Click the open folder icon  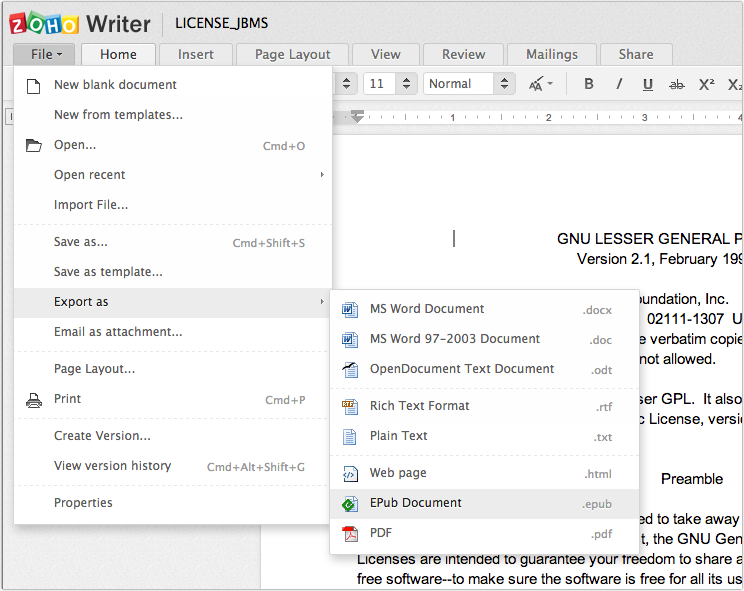33,145
